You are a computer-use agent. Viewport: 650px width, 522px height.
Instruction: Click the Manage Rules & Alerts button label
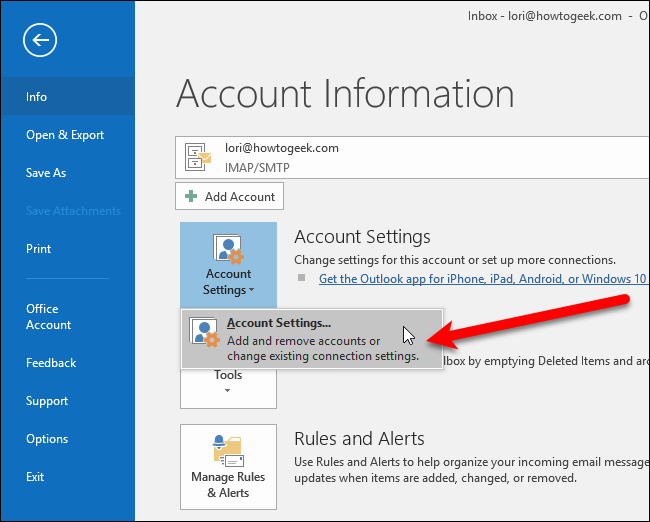tap(228, 485)
